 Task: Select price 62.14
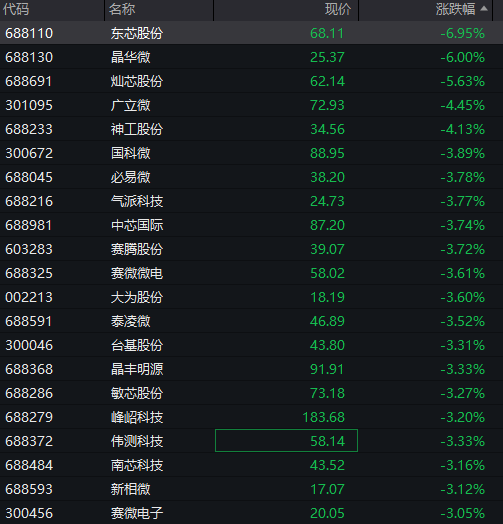pyautogui.click(x=327, y=82)
